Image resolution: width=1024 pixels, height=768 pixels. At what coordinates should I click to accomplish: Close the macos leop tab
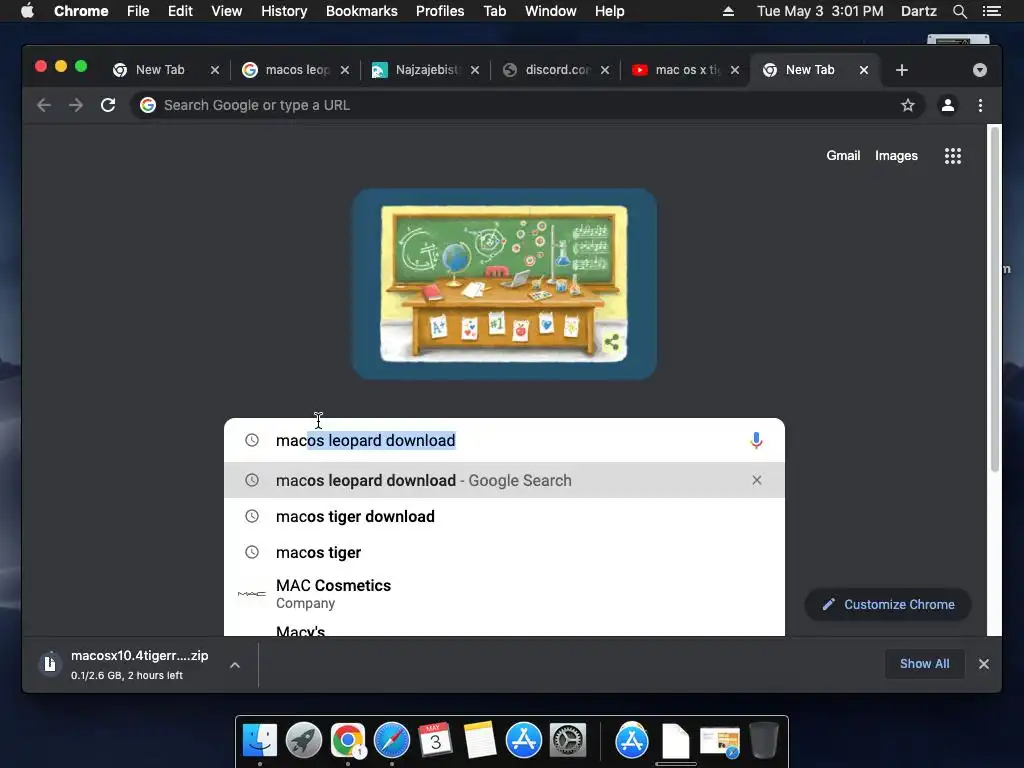[x=345, y=70]
